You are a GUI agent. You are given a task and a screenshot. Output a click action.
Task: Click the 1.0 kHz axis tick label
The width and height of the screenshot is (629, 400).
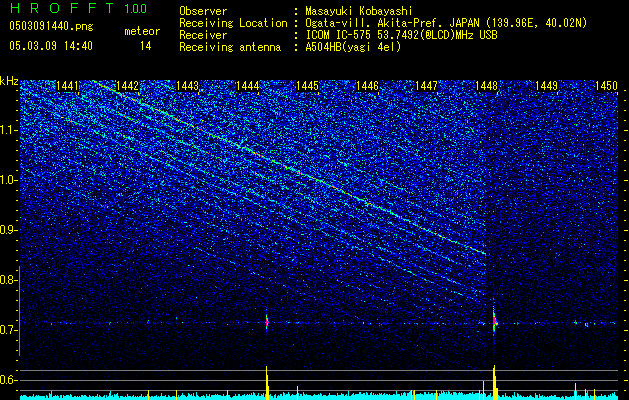click(x=7, y=180)
